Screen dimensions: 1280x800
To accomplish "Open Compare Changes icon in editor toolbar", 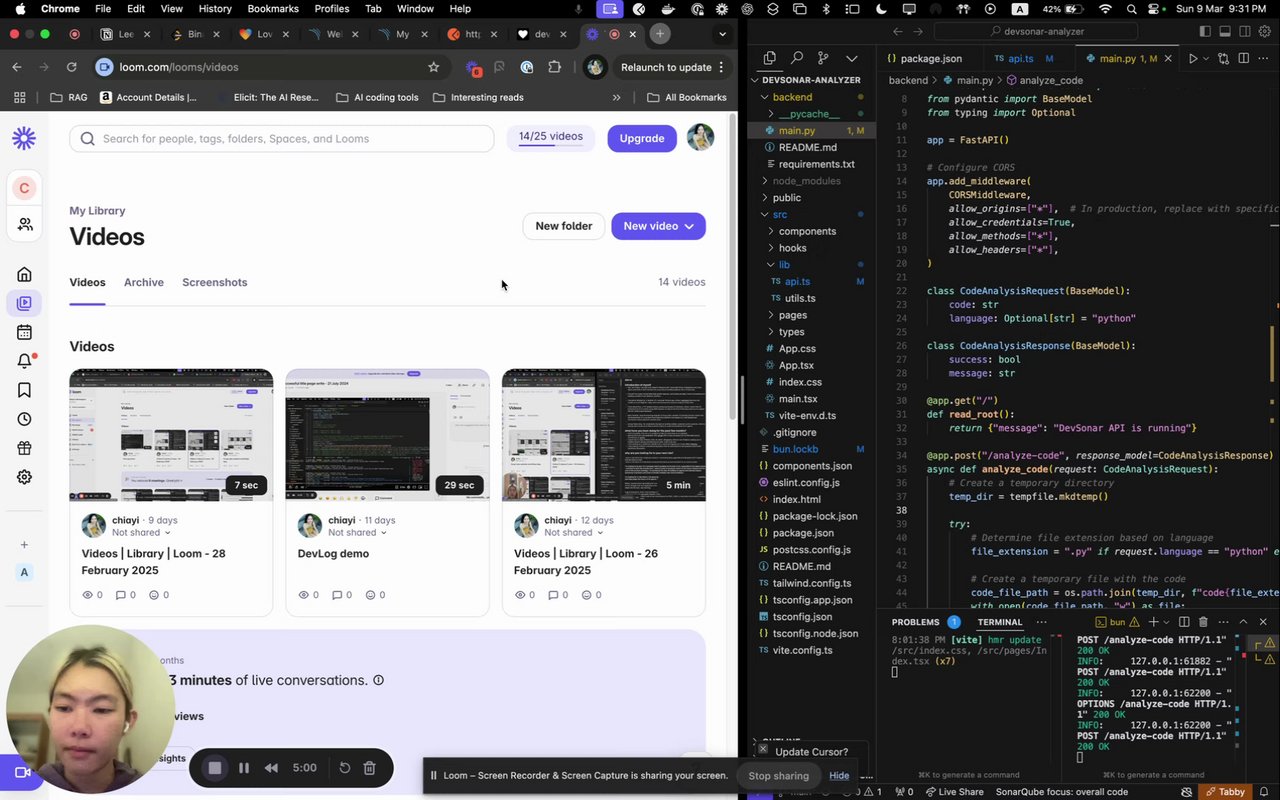I will pos(1223,59).
